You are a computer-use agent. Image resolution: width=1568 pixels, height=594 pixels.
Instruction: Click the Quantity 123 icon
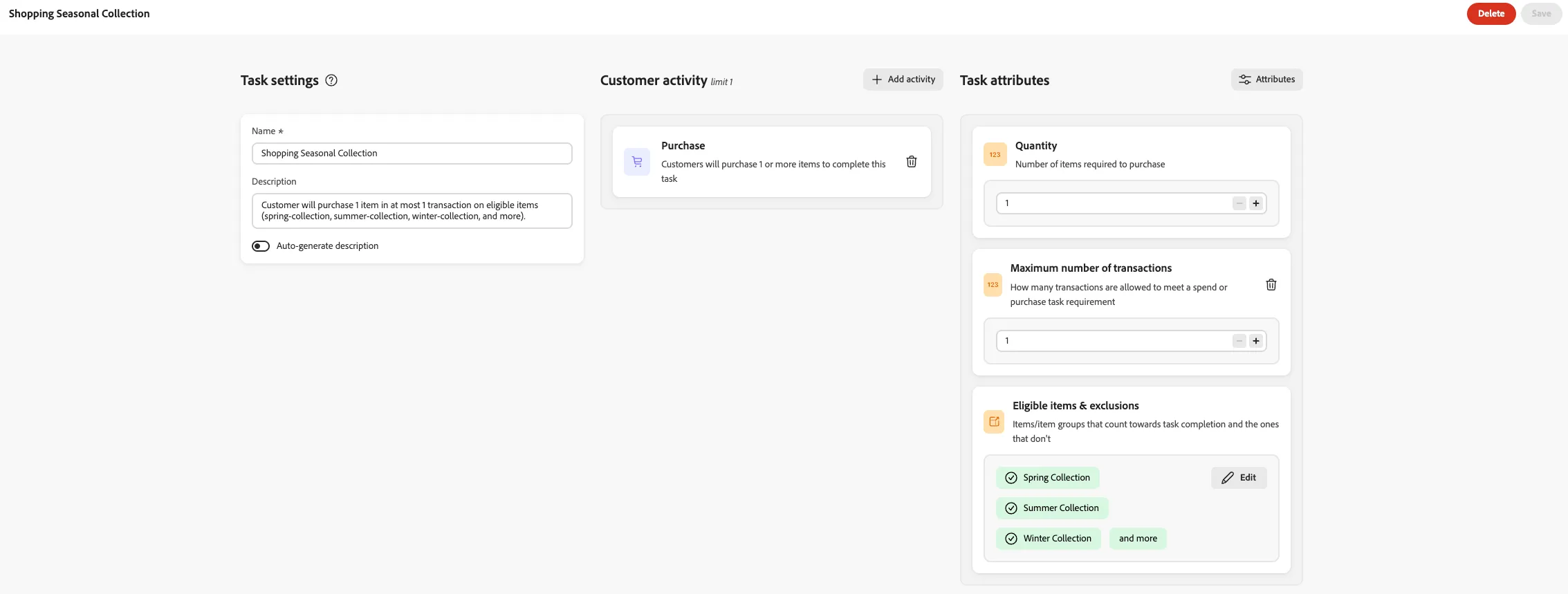[x=995, y=155]
